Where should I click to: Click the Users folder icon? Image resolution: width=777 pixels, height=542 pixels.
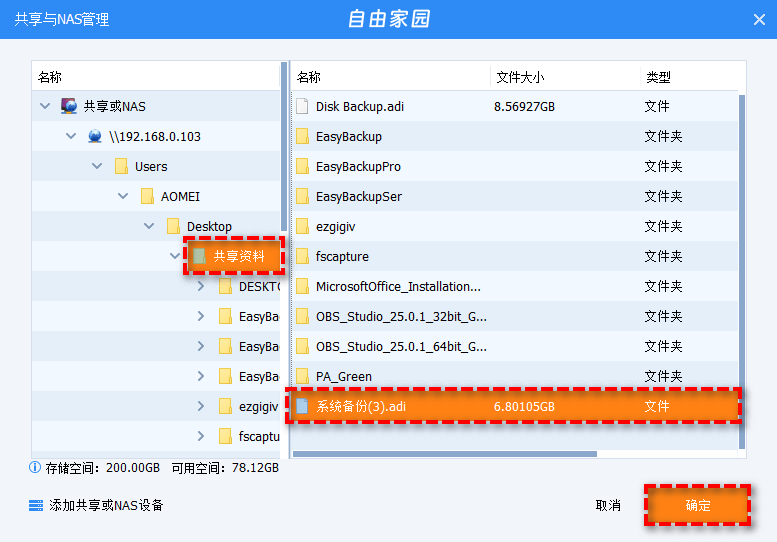point(121,166)
